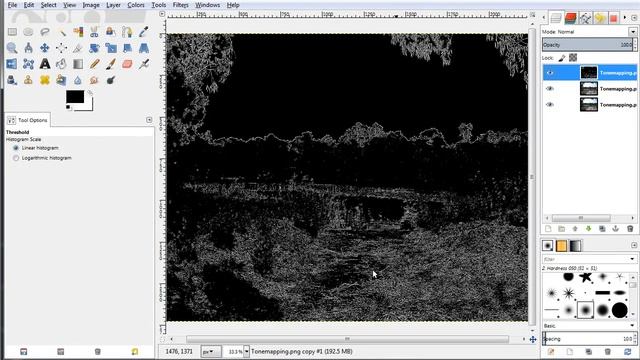
Task: Click the black foreground color swatch
Action: click(75, 97)
